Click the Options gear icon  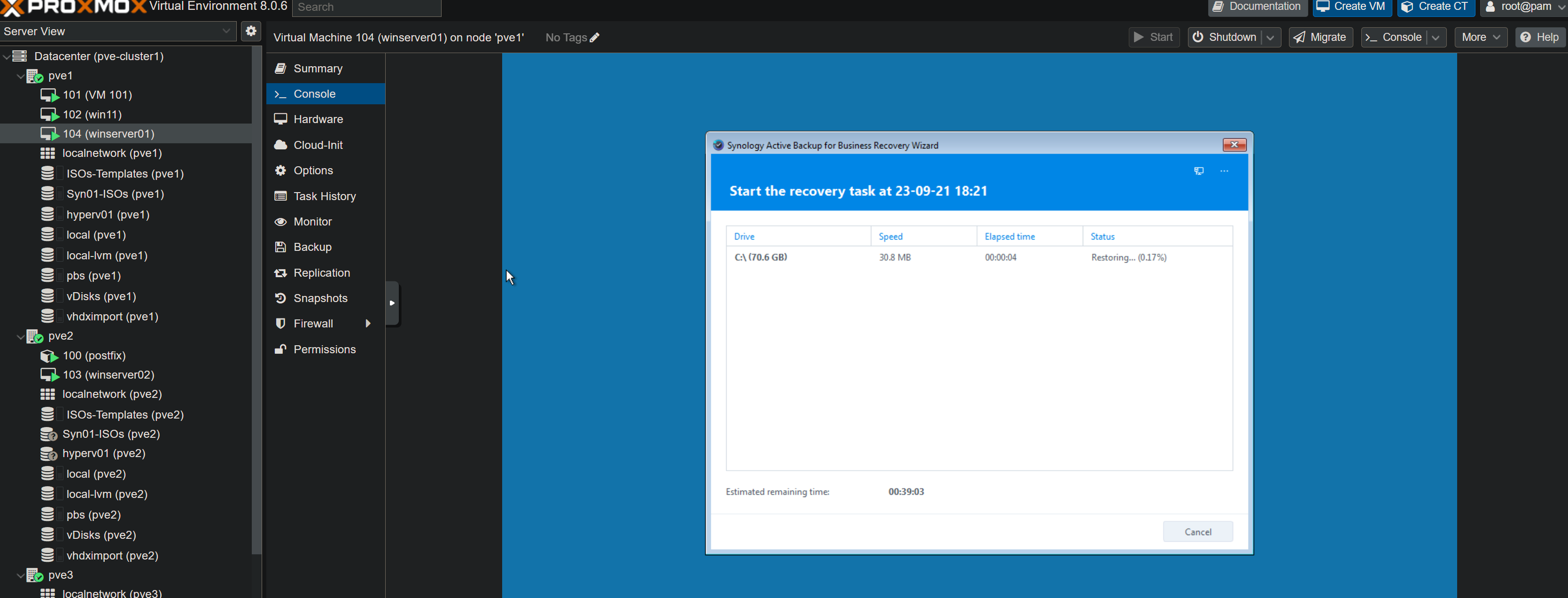280,171
